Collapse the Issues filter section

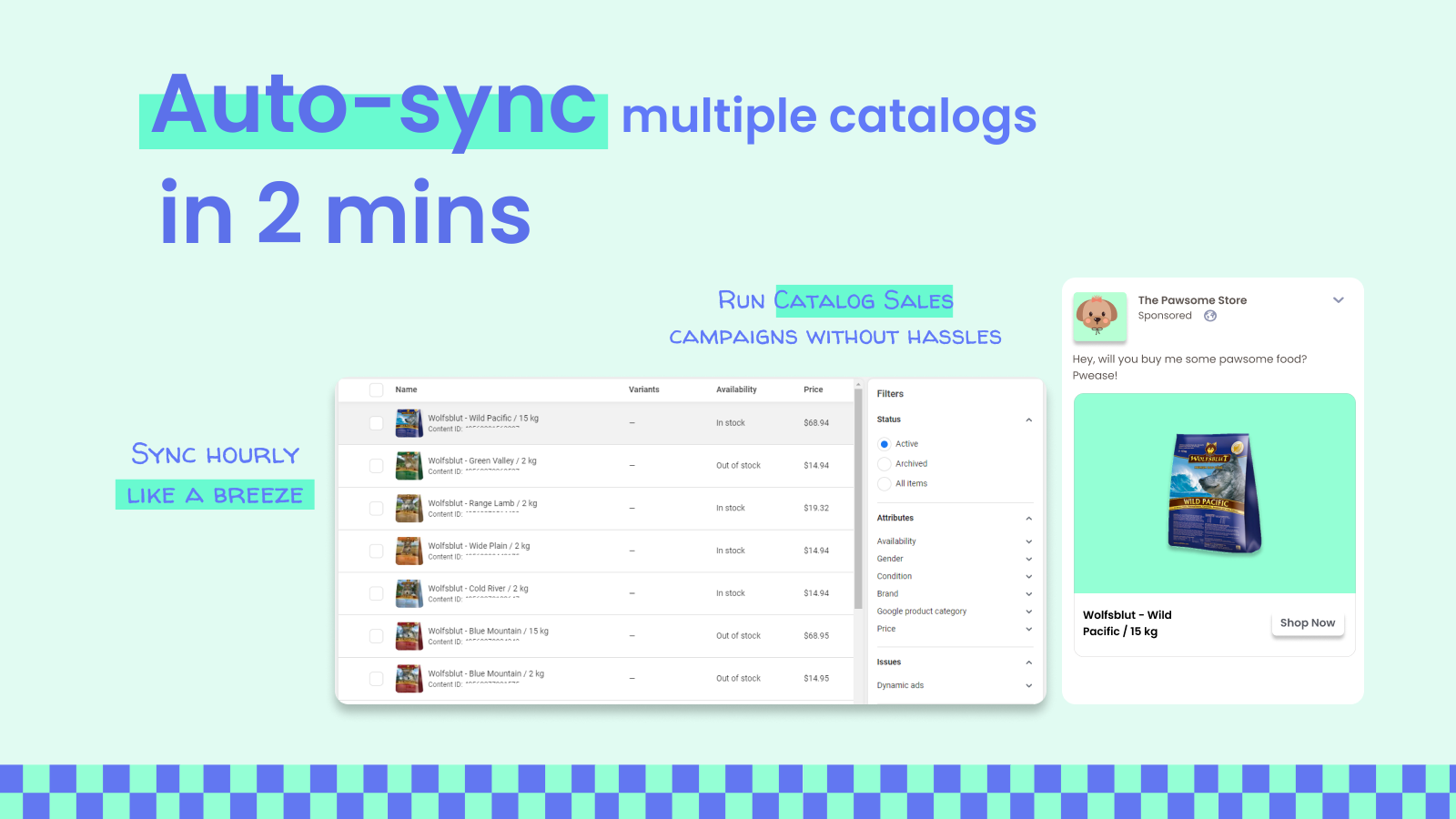click(x=1028, y=662)
